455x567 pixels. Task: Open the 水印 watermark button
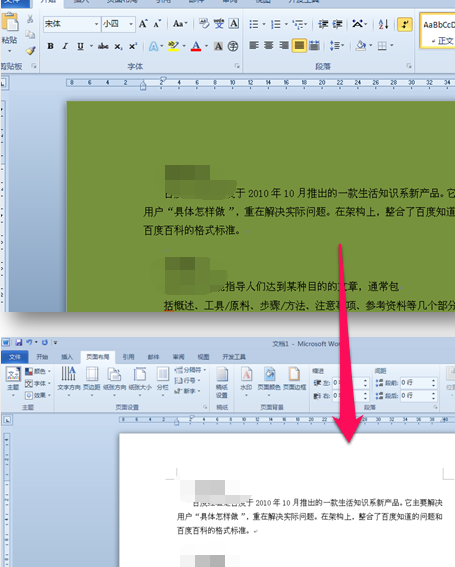tap(246, 381)
